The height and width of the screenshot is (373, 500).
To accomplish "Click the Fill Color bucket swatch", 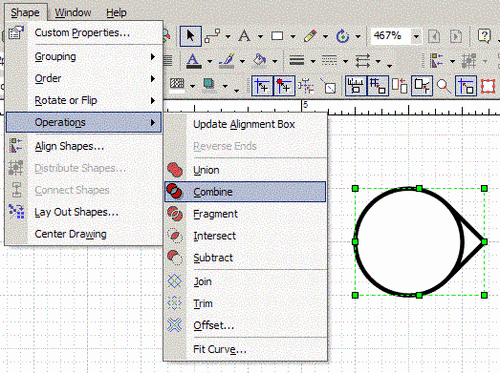I will click(x=259, y=61).
